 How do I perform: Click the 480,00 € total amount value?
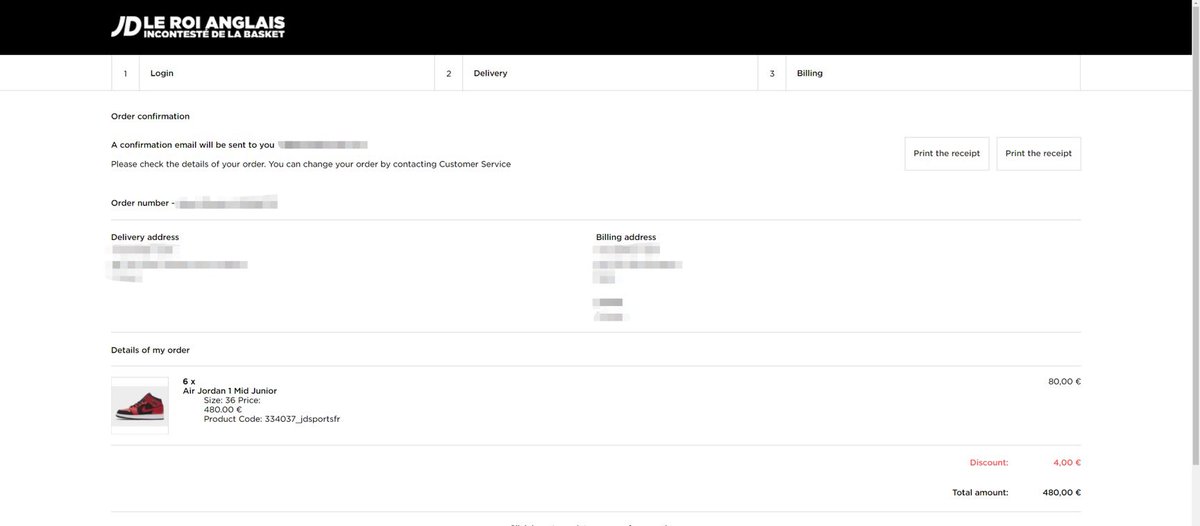pyautogui.click(x=1061, y=492)
